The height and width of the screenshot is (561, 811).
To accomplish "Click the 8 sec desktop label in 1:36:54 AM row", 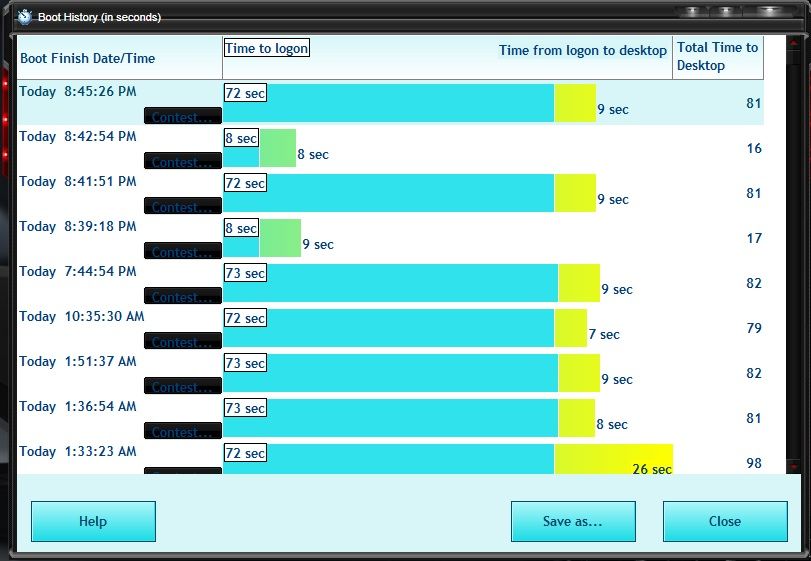I will pos(612,424).
